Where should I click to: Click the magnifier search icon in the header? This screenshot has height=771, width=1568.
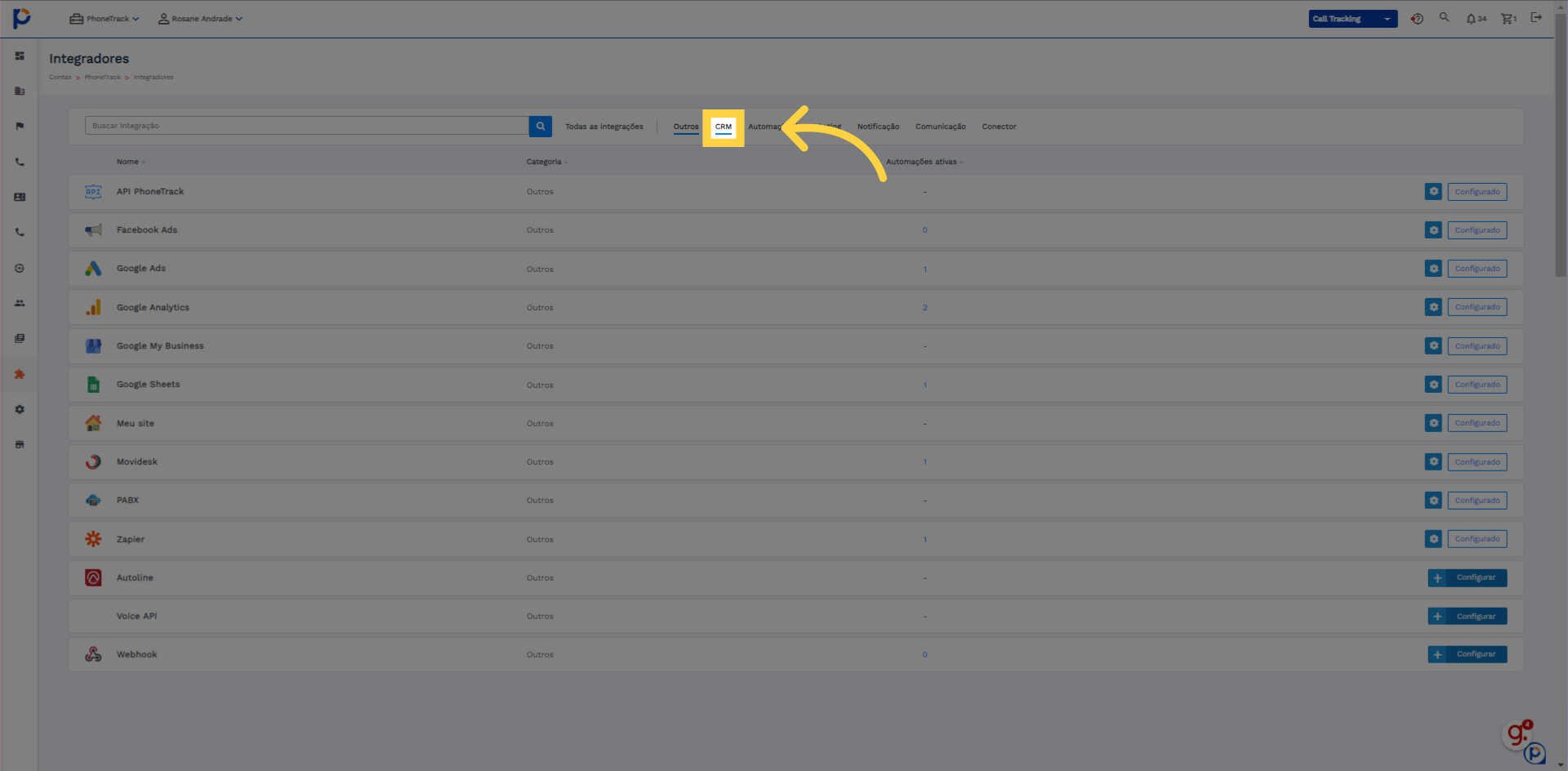(x=1444, y=17)
